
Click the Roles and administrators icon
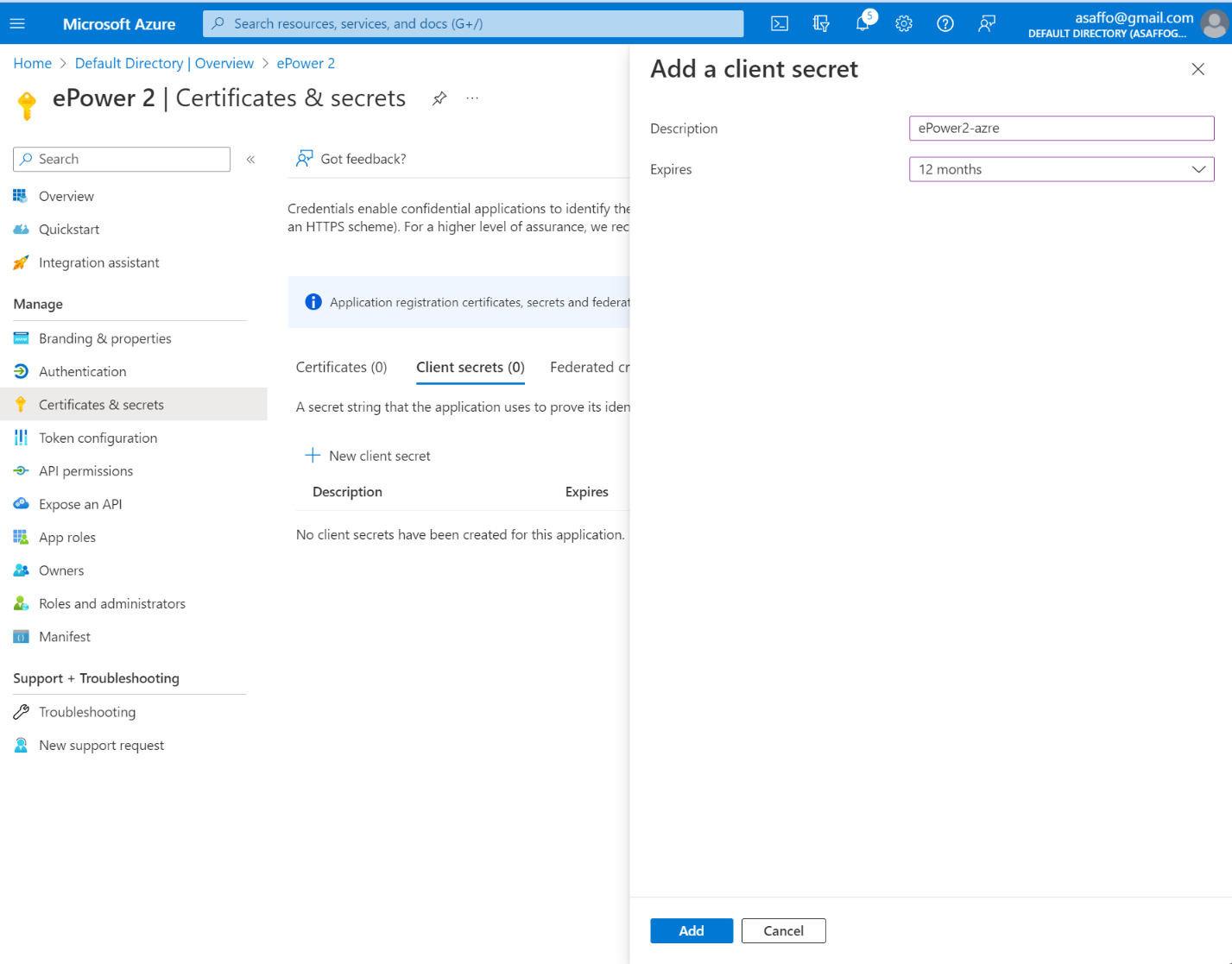21,603
